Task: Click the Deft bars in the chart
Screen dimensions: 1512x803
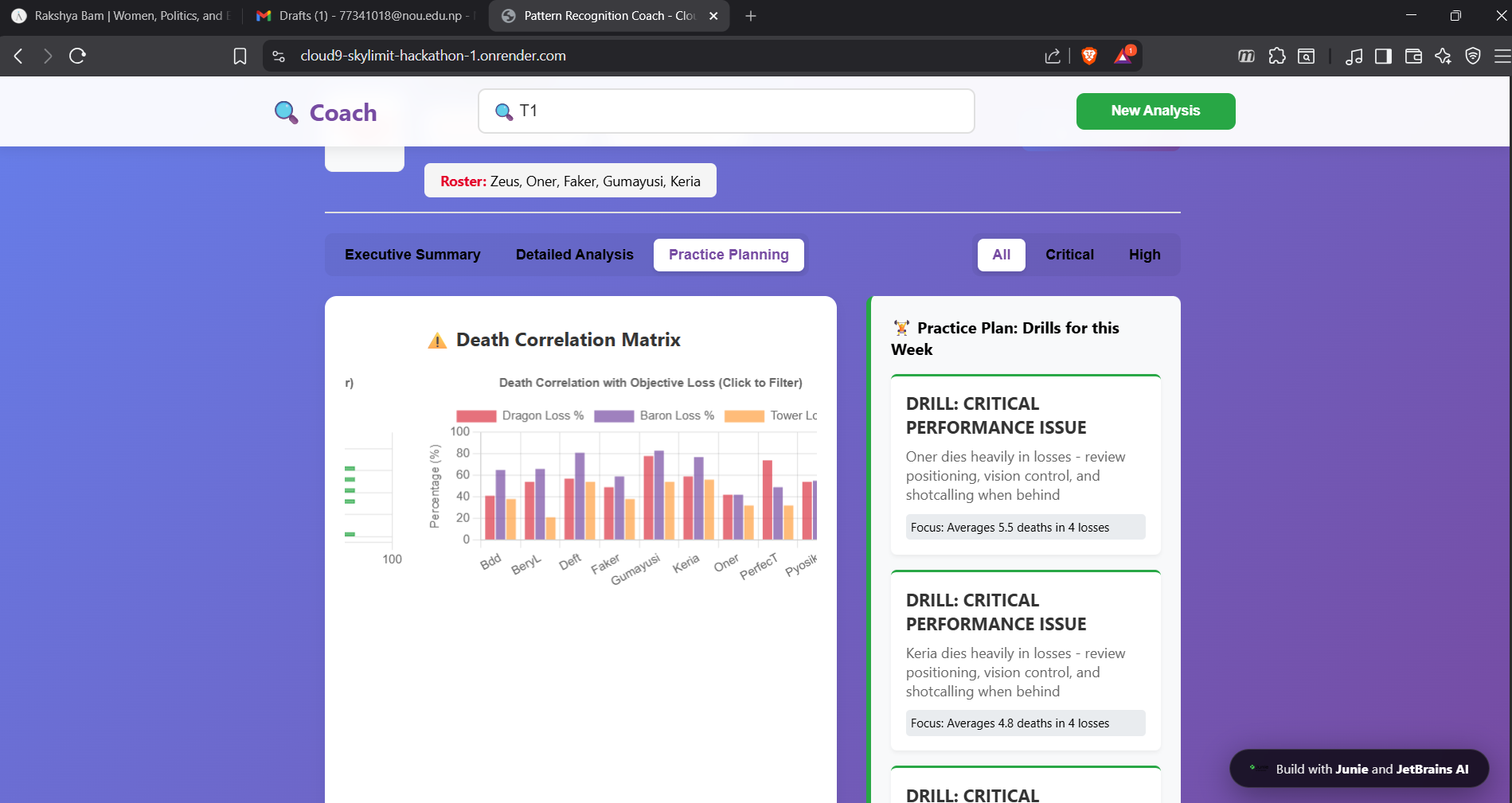Action: pos(580,496)
